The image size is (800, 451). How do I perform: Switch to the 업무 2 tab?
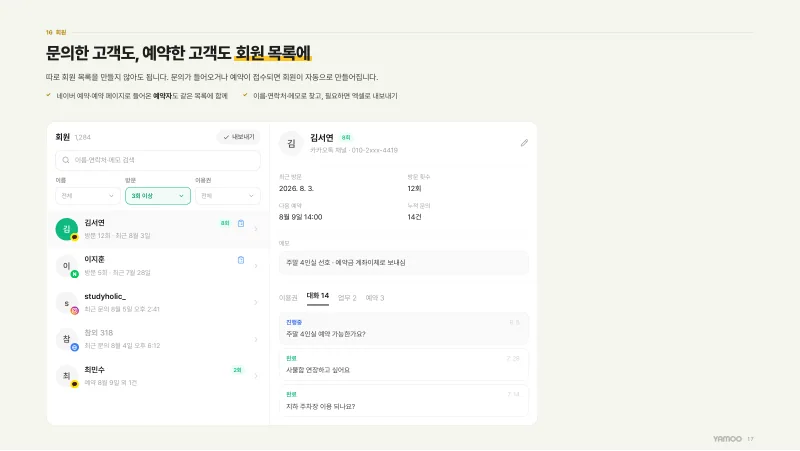[x=347, y=298]
